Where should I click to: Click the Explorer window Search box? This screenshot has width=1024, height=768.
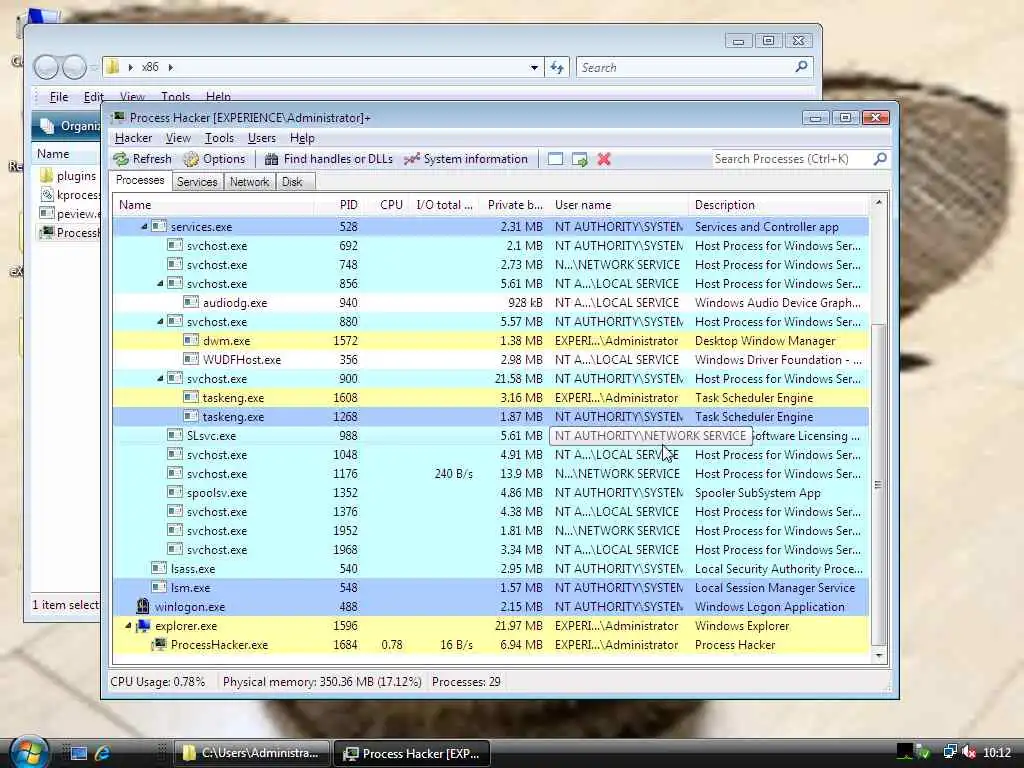coord(686,67)
